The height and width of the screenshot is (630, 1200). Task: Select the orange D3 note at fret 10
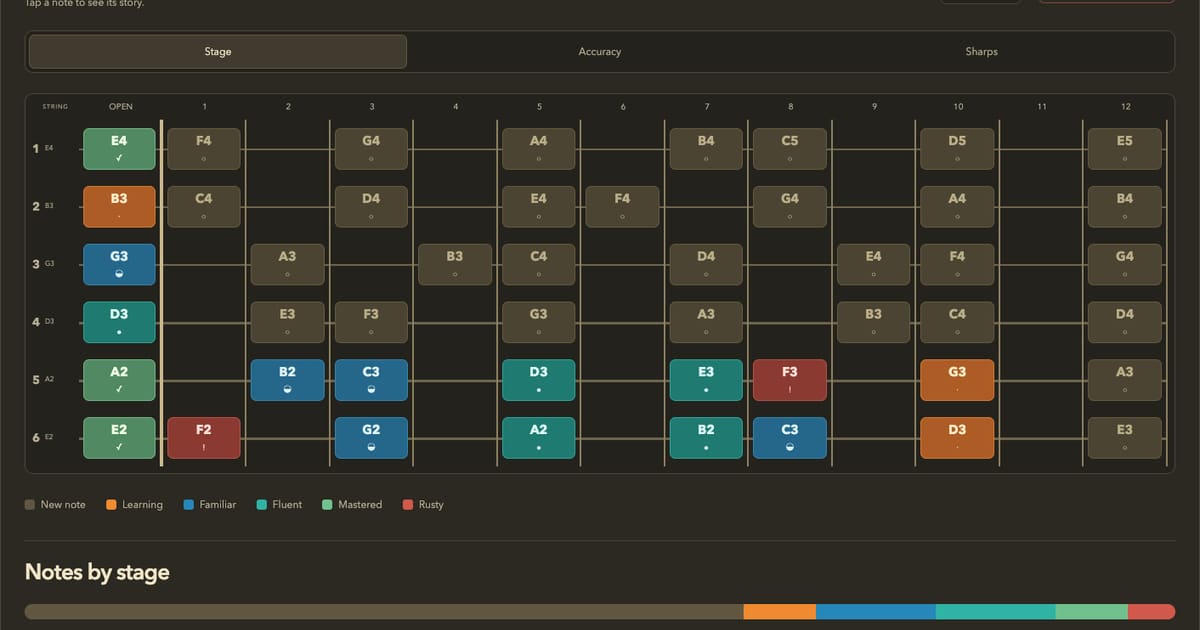click(957, 438)
